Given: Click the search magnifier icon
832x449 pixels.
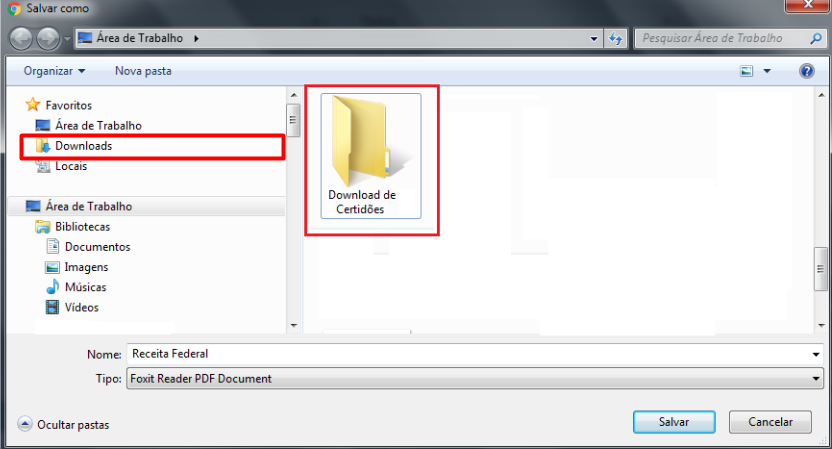Looking at the screenshot, I should click(x=816, y=38).
